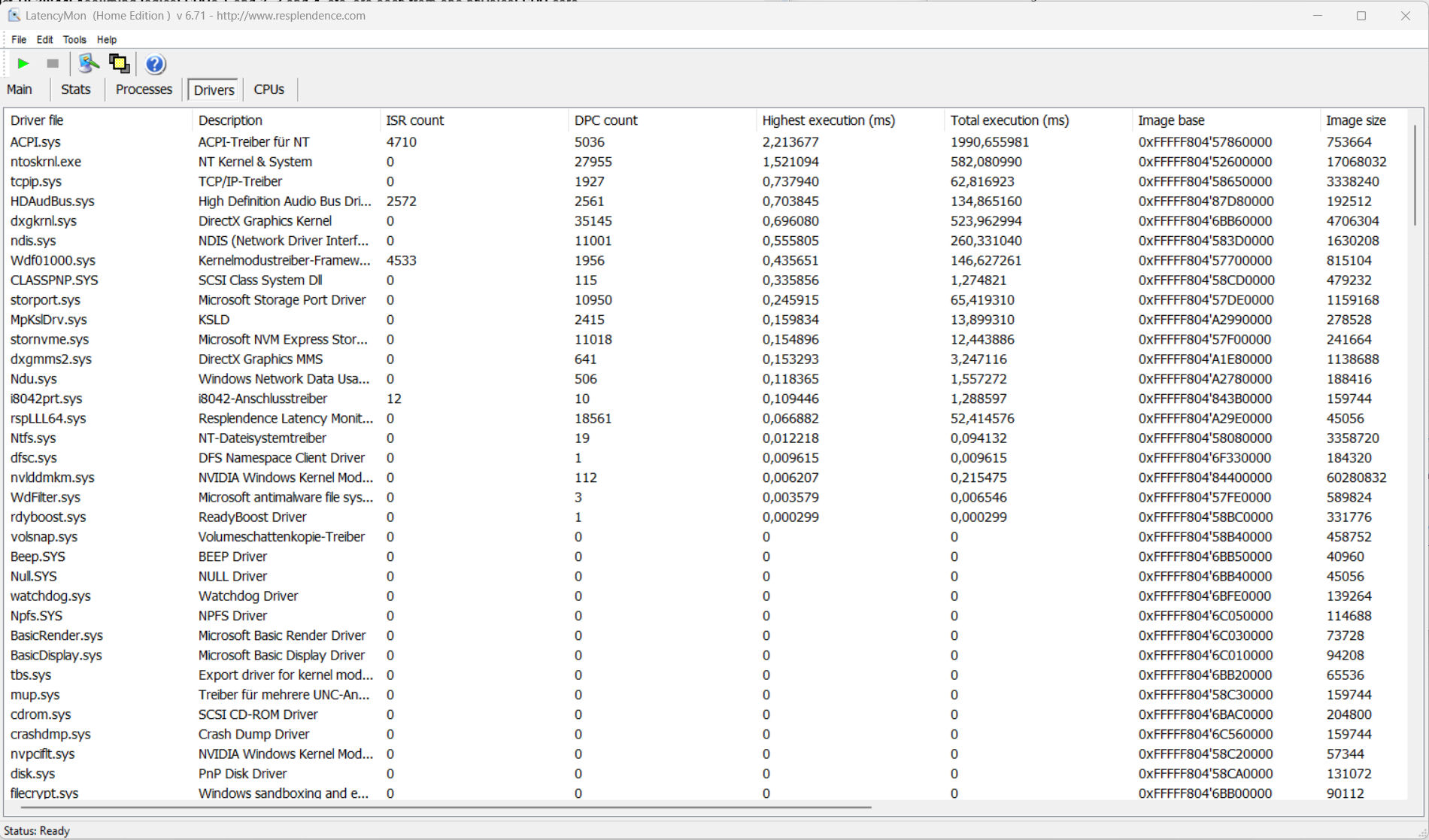
Task: Go to the Processes tab
Action: point(144,89)
